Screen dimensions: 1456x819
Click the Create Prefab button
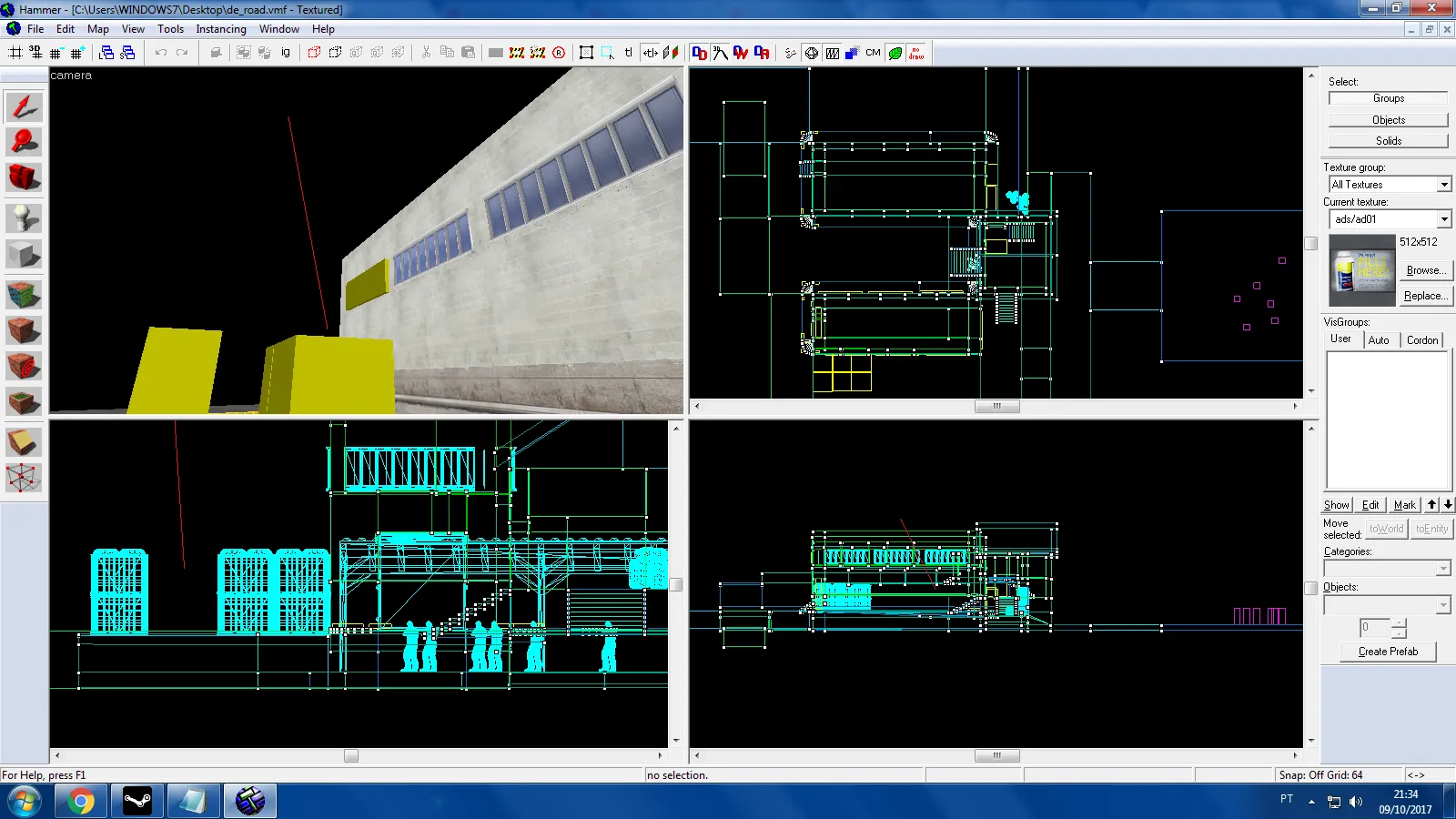[1388, 652]
